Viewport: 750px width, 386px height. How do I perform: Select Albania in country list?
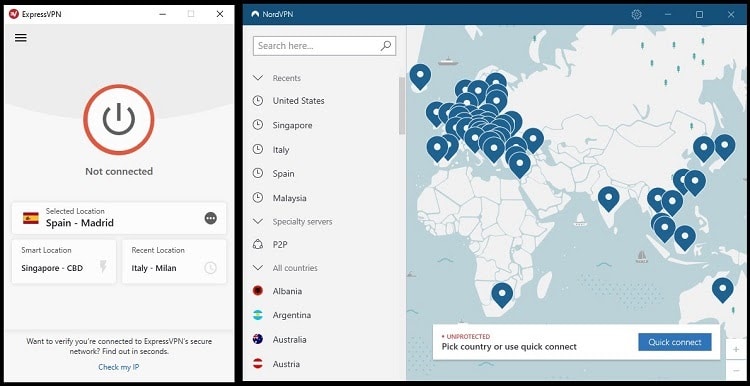pos(287,291)
